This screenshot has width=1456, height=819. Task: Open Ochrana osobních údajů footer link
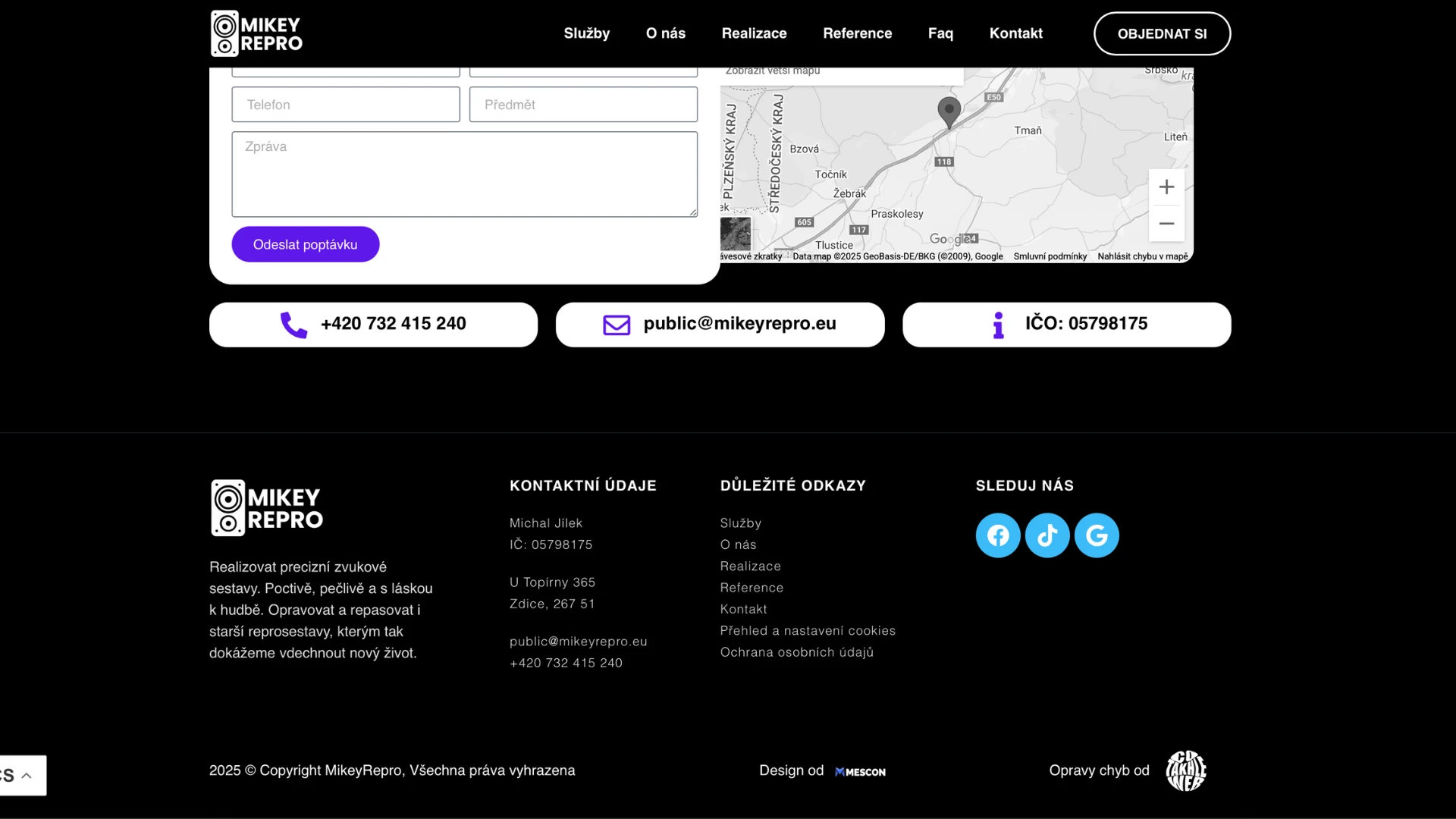(x=796, y=652)
